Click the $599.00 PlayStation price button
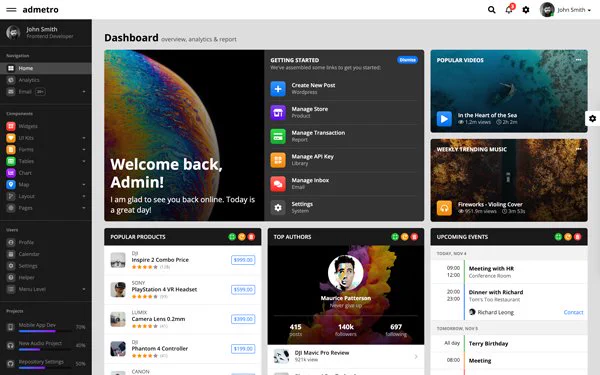 243,290
